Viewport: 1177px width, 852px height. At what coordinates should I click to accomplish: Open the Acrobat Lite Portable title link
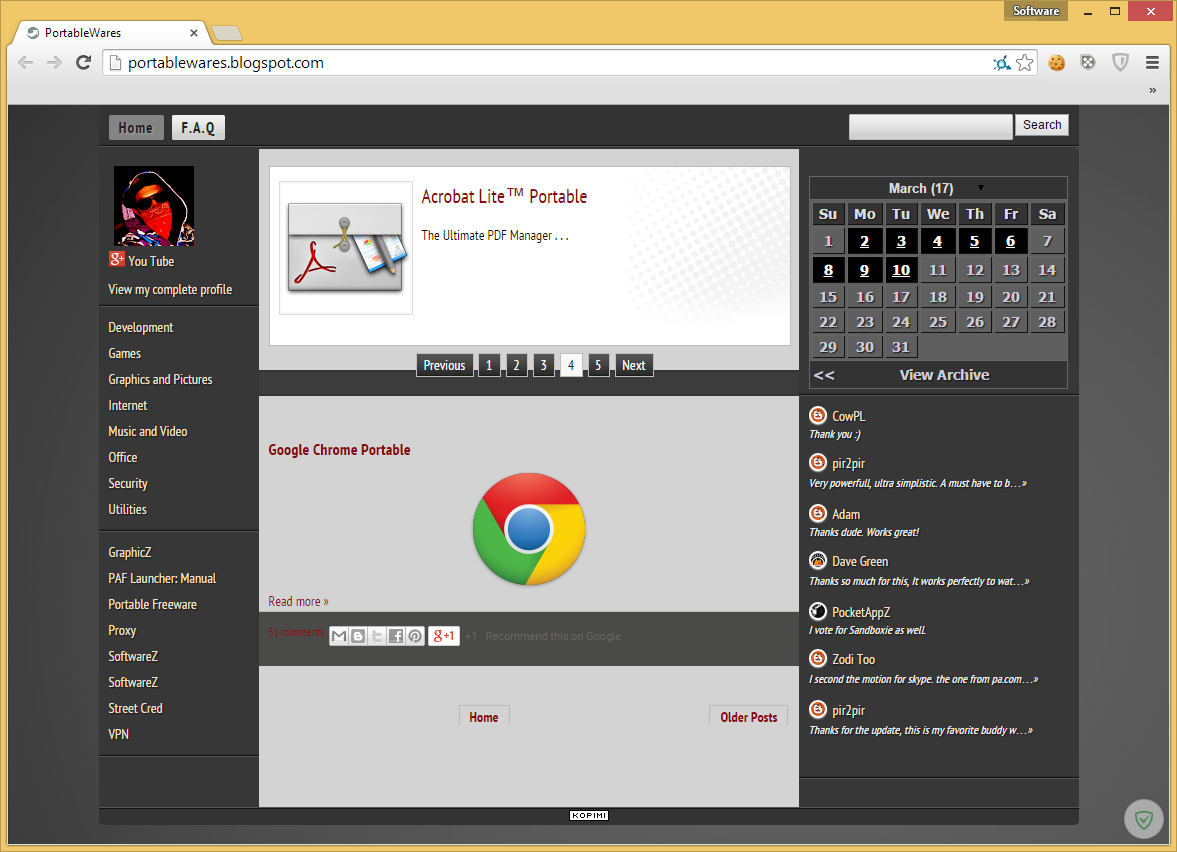click(504, 197)
